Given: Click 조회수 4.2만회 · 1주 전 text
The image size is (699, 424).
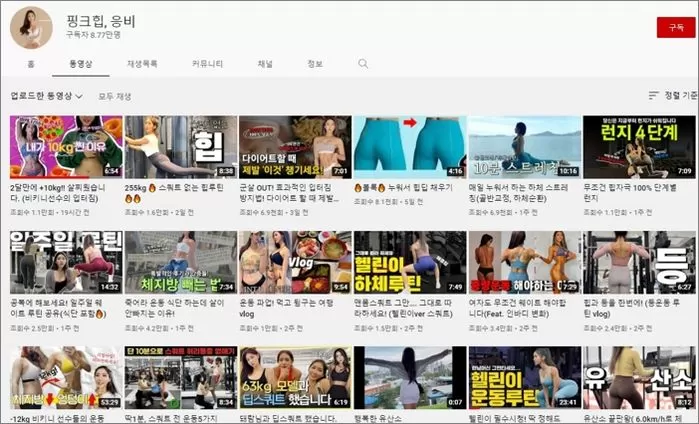Looking at the screenshot, I should pos(159,328).
